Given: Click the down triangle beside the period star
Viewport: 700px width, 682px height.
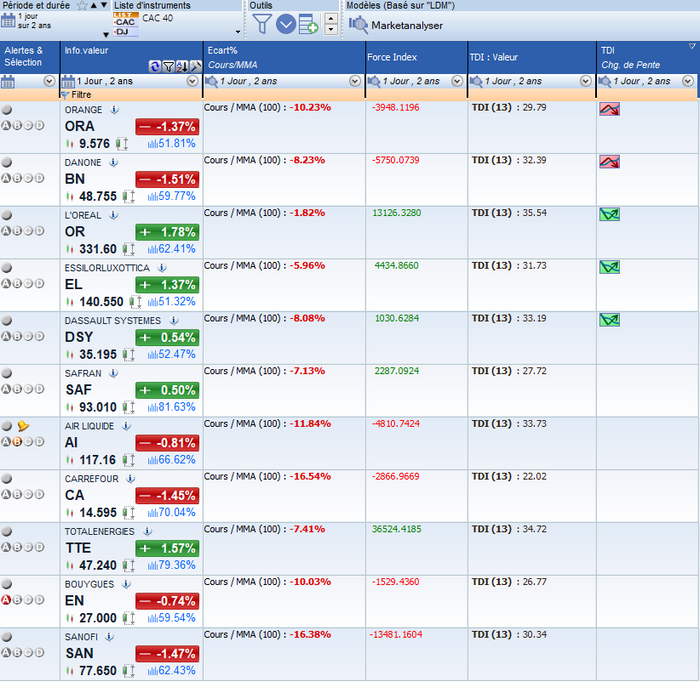Looking at the screenshot, I should 104,5.
